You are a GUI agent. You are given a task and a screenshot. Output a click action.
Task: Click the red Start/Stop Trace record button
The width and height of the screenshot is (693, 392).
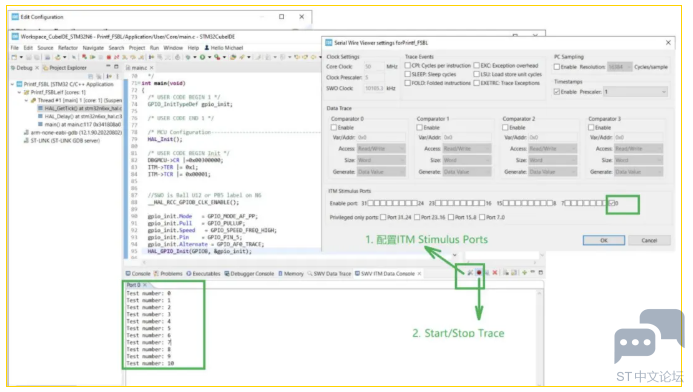[479, 273]
